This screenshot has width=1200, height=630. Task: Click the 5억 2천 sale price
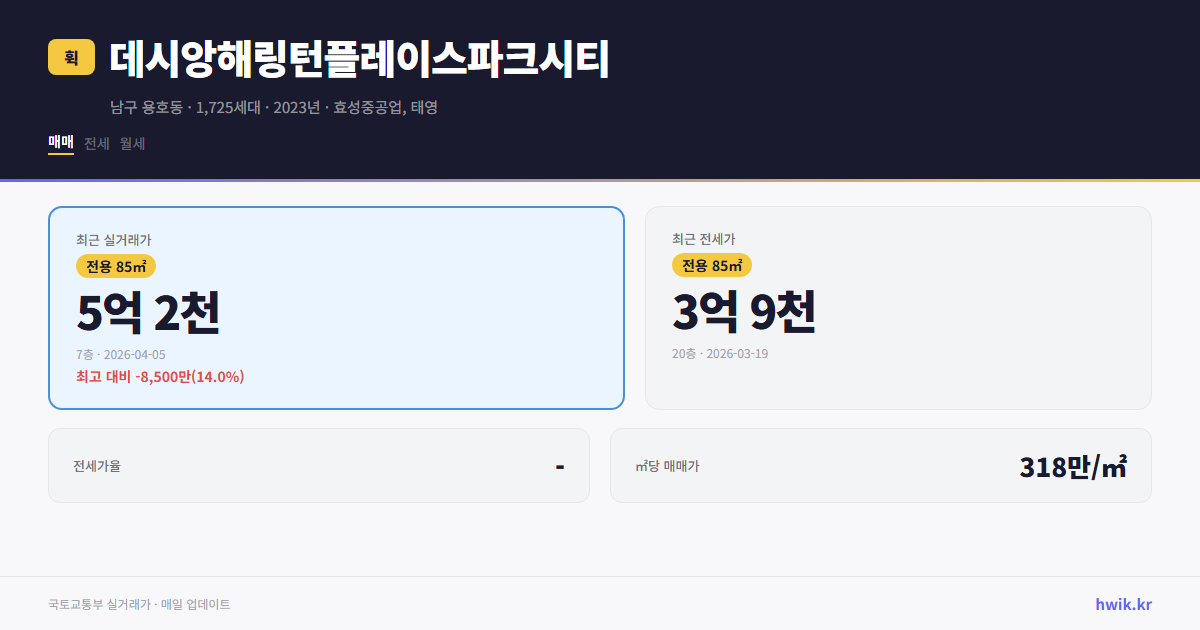pos(149,311)
